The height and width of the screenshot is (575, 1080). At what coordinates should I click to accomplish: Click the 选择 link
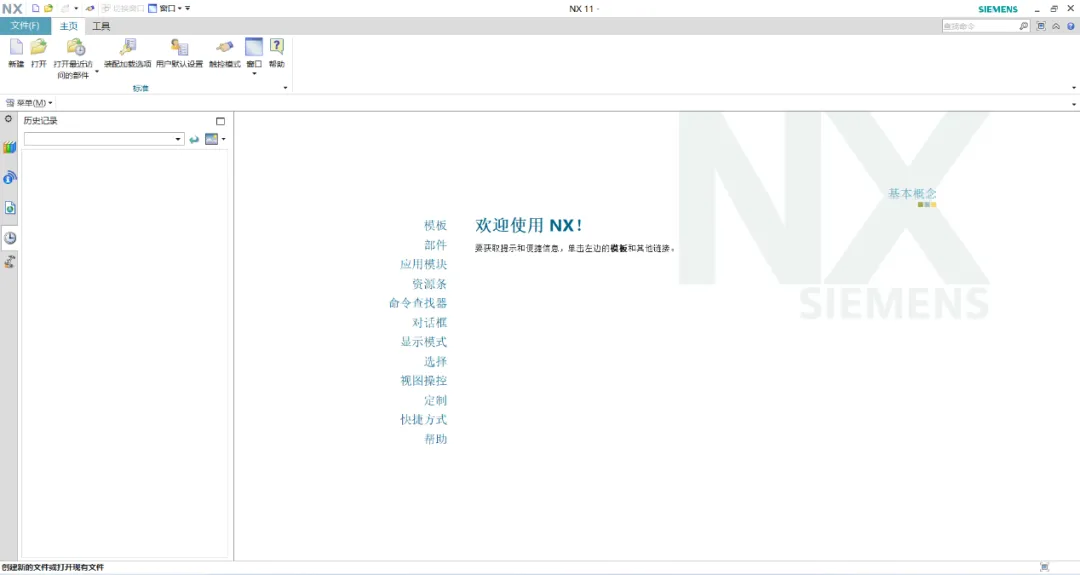tap(435, 361)
